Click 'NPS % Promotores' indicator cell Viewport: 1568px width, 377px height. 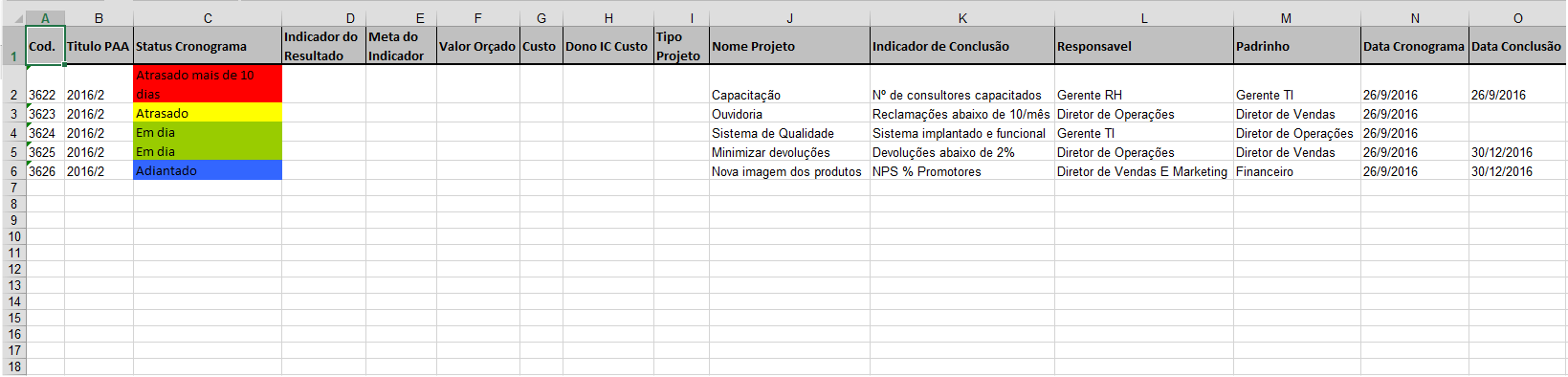(962, 170)
